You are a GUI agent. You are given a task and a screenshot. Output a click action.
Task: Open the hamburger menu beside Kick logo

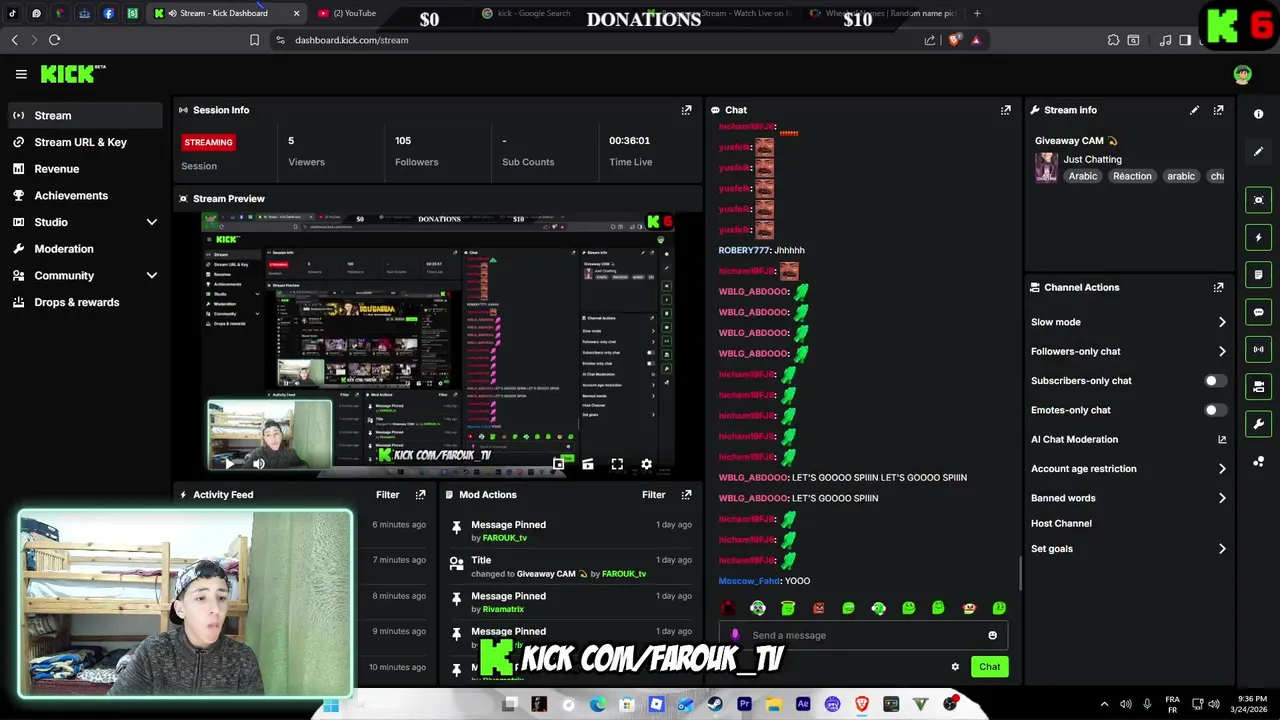(21, 74)
